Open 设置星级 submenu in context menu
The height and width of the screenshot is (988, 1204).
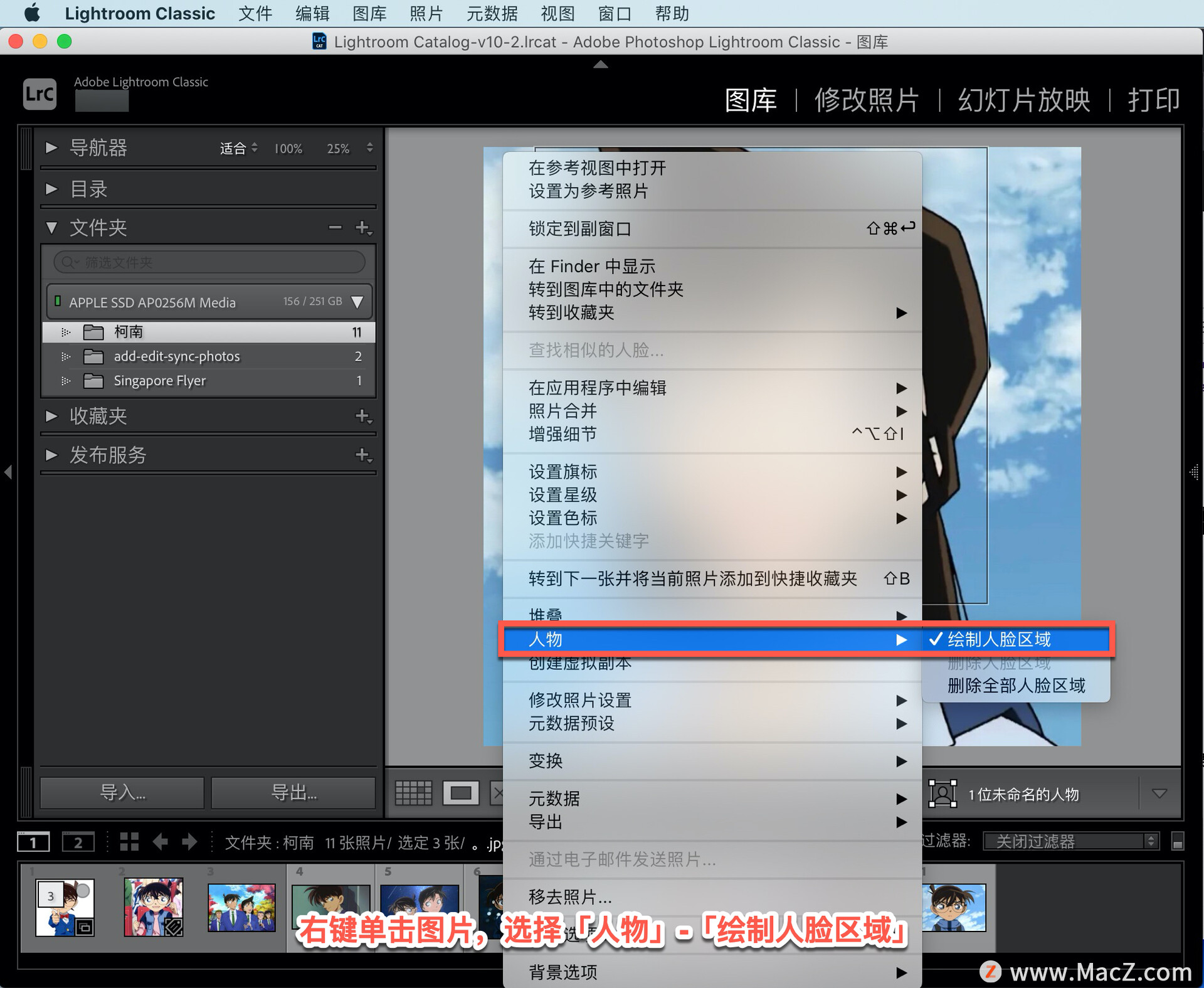tap(712, 495)
